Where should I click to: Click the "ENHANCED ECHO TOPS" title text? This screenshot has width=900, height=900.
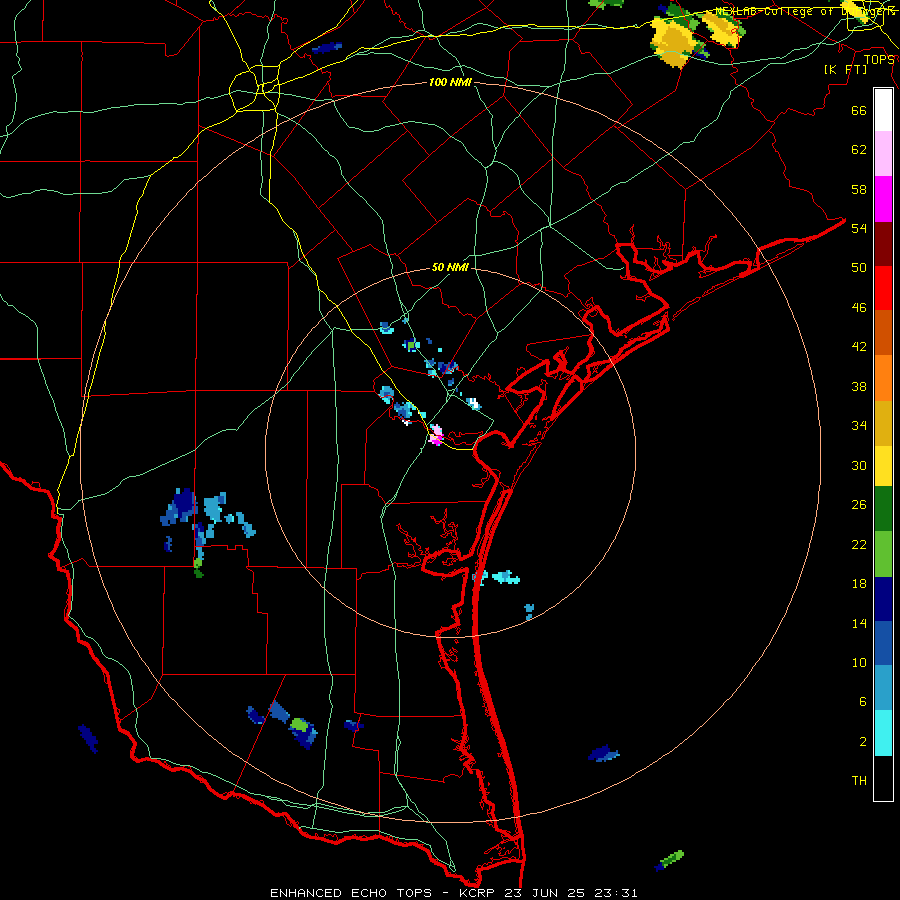pyautogui.click(x=351, y=893)
